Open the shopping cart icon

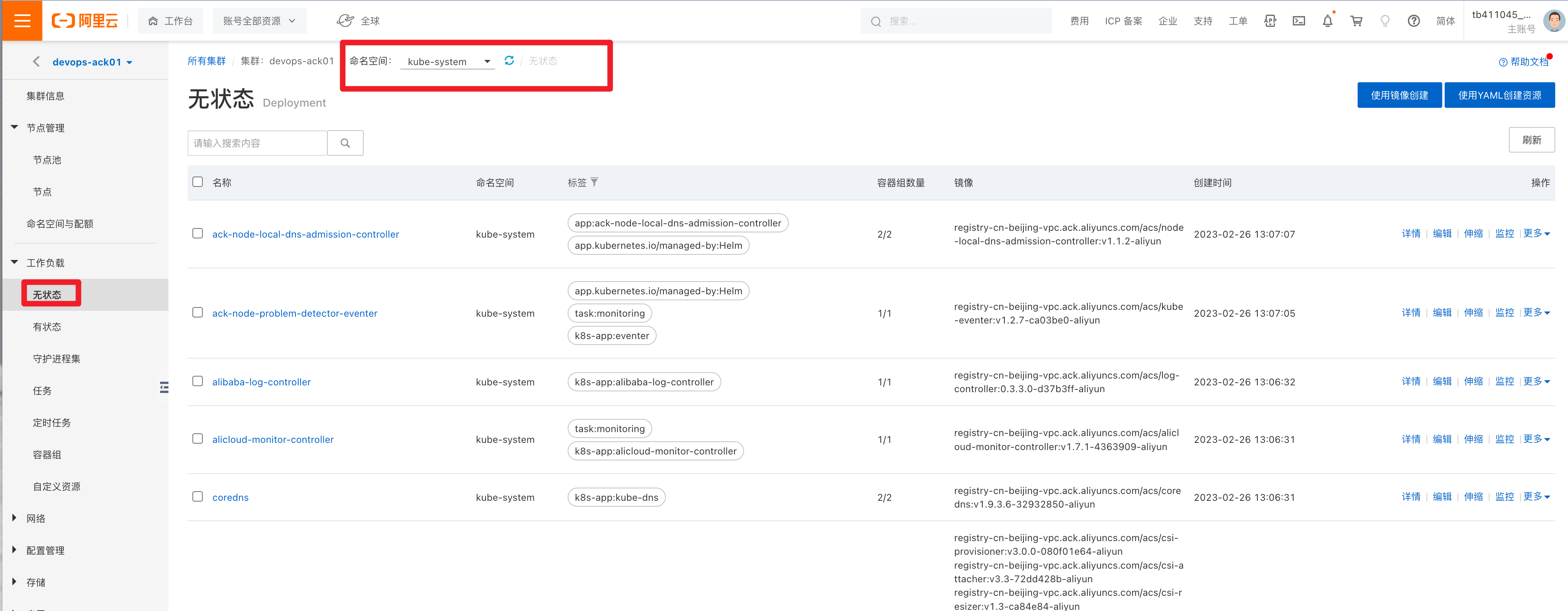pyautogui.click(x=1356, y=21)
